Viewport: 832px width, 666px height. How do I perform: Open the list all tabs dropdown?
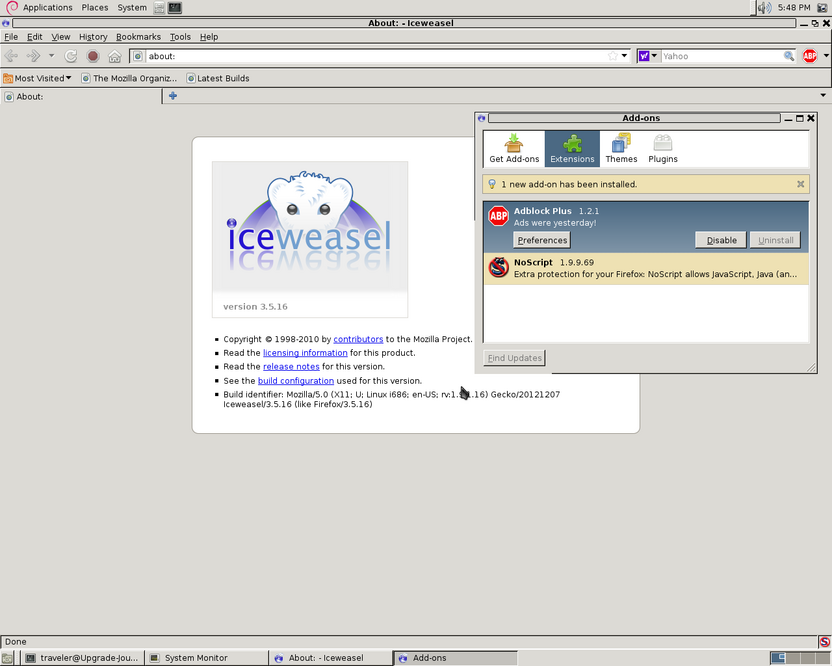tap(823, 96)
